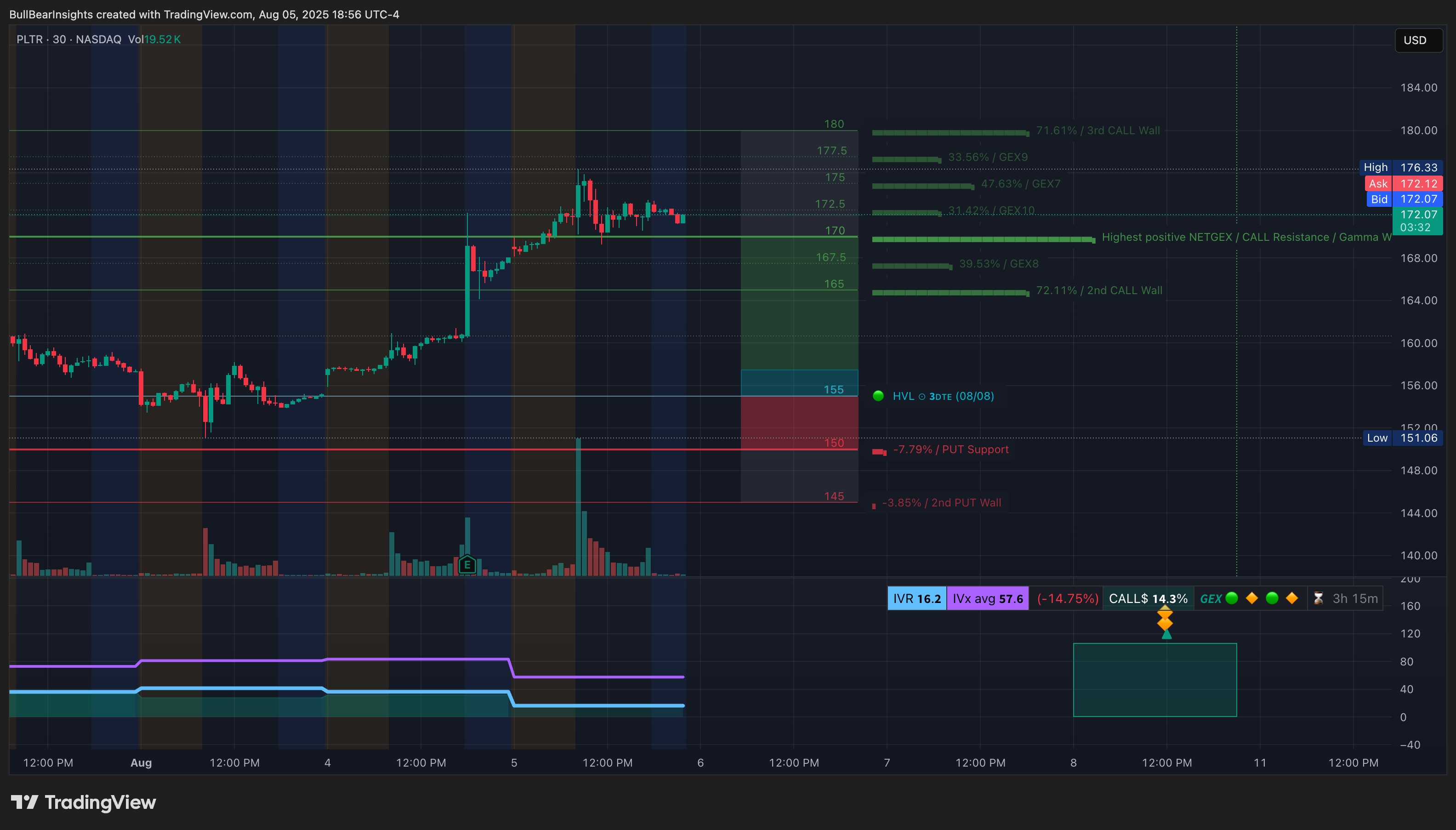The height and width of the screenshot is (830, 1456).
Task: Click the TradingView logo
Action: pos(83,802)
